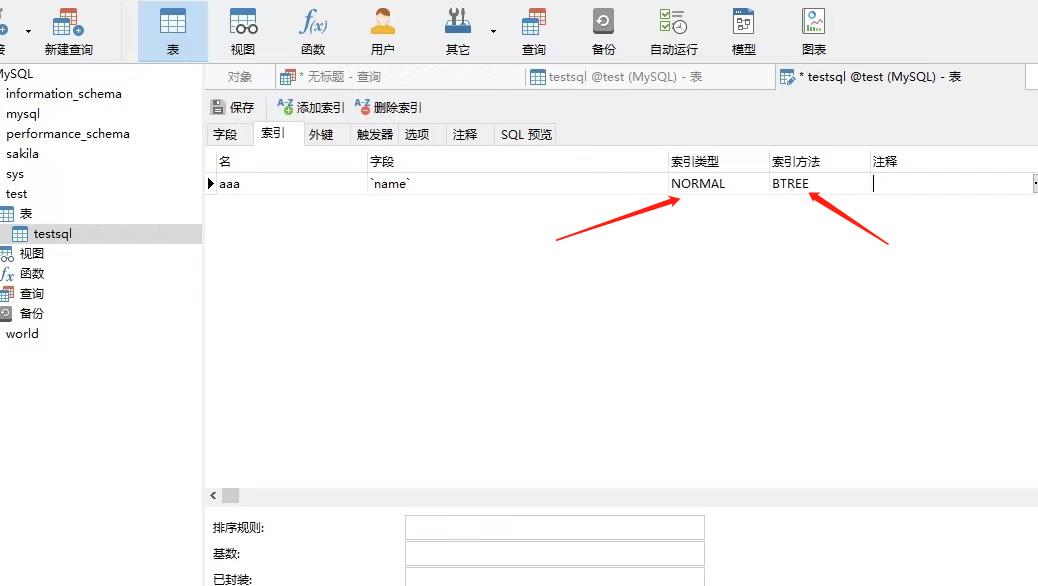Select the information_schema database

(64, 94)
